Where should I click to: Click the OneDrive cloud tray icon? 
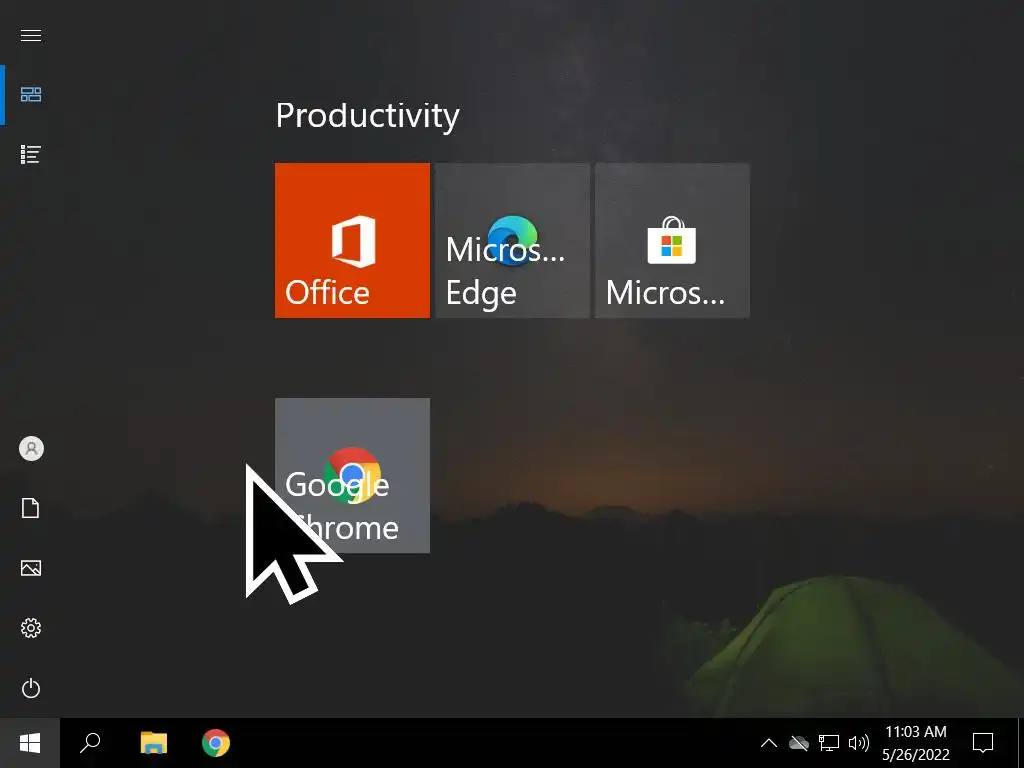(799, 743)
